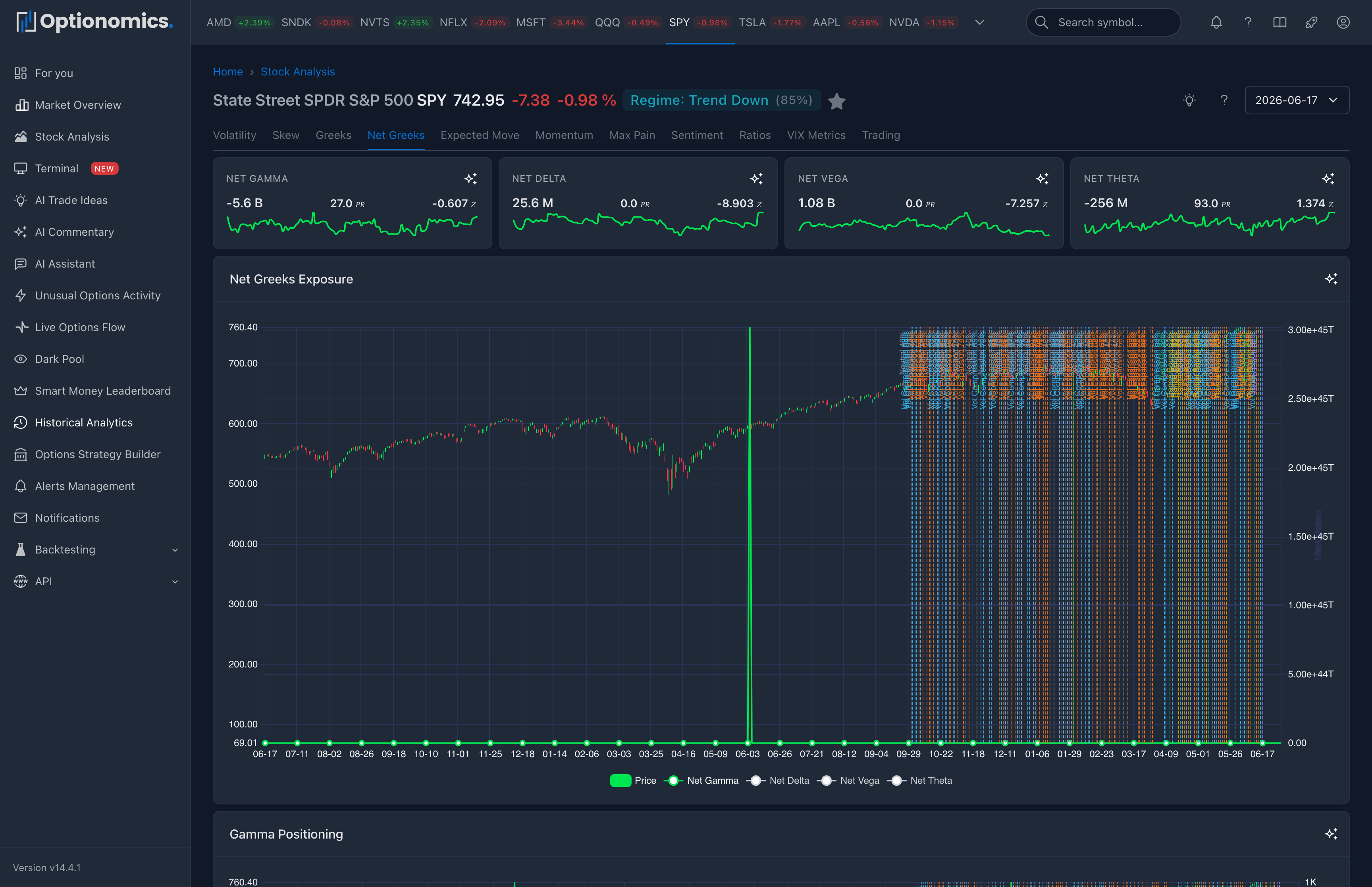Image resolution: width=1372 pixels, height=887 pixels.
Task: Switch to the Greeks tab
Action: coord(333,135)
